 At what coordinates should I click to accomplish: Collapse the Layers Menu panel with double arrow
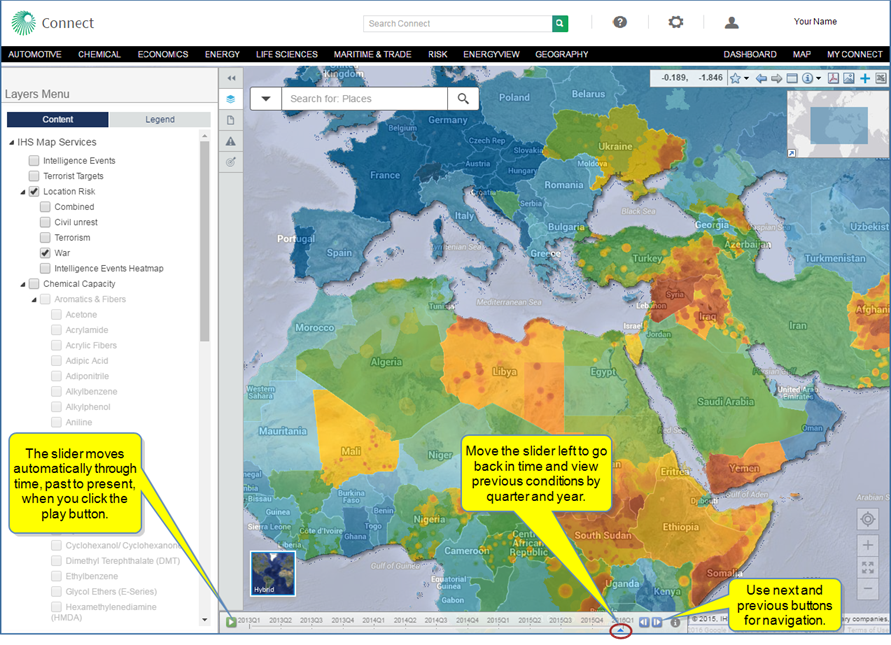coord(231,78)
